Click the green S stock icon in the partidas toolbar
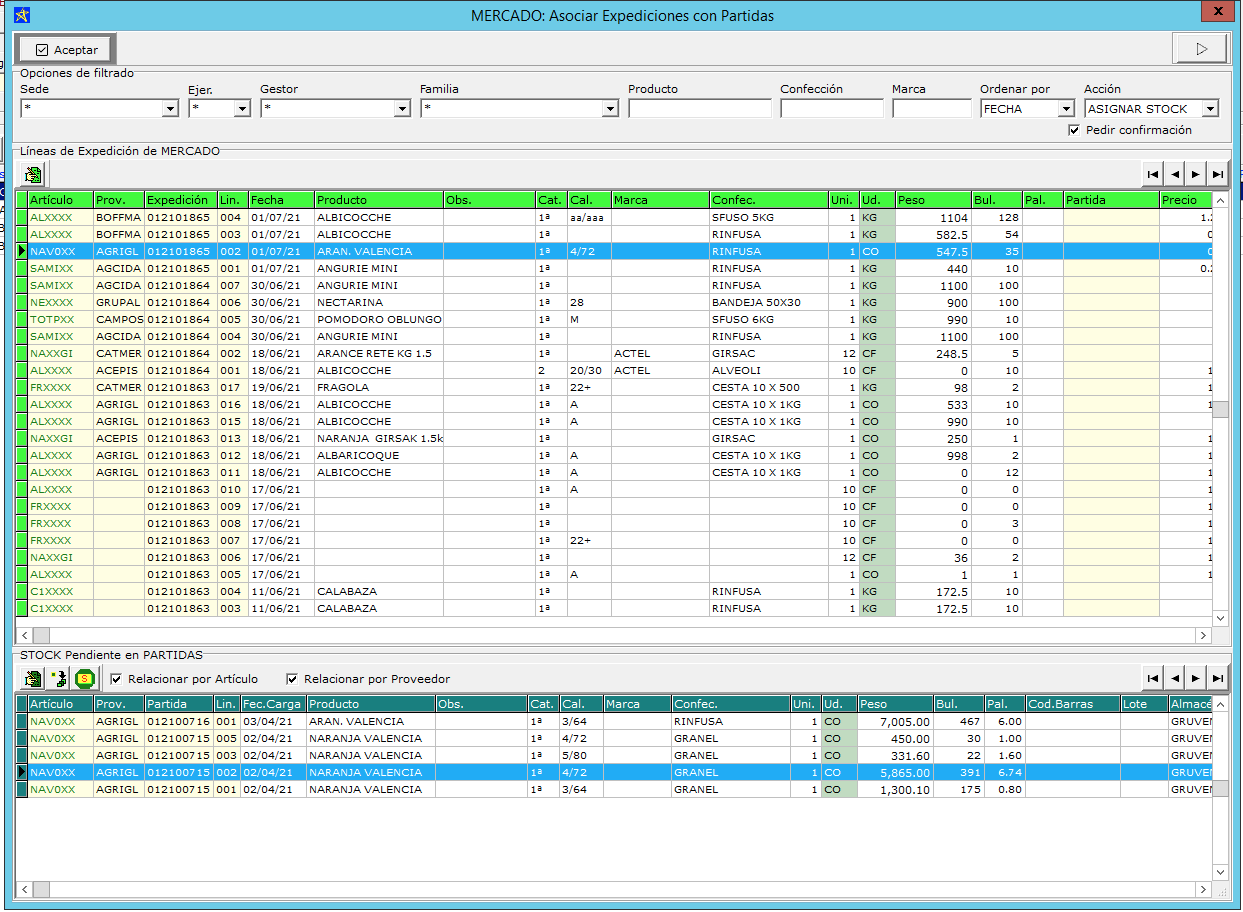 pyautogui.click(x=86, y=680)
